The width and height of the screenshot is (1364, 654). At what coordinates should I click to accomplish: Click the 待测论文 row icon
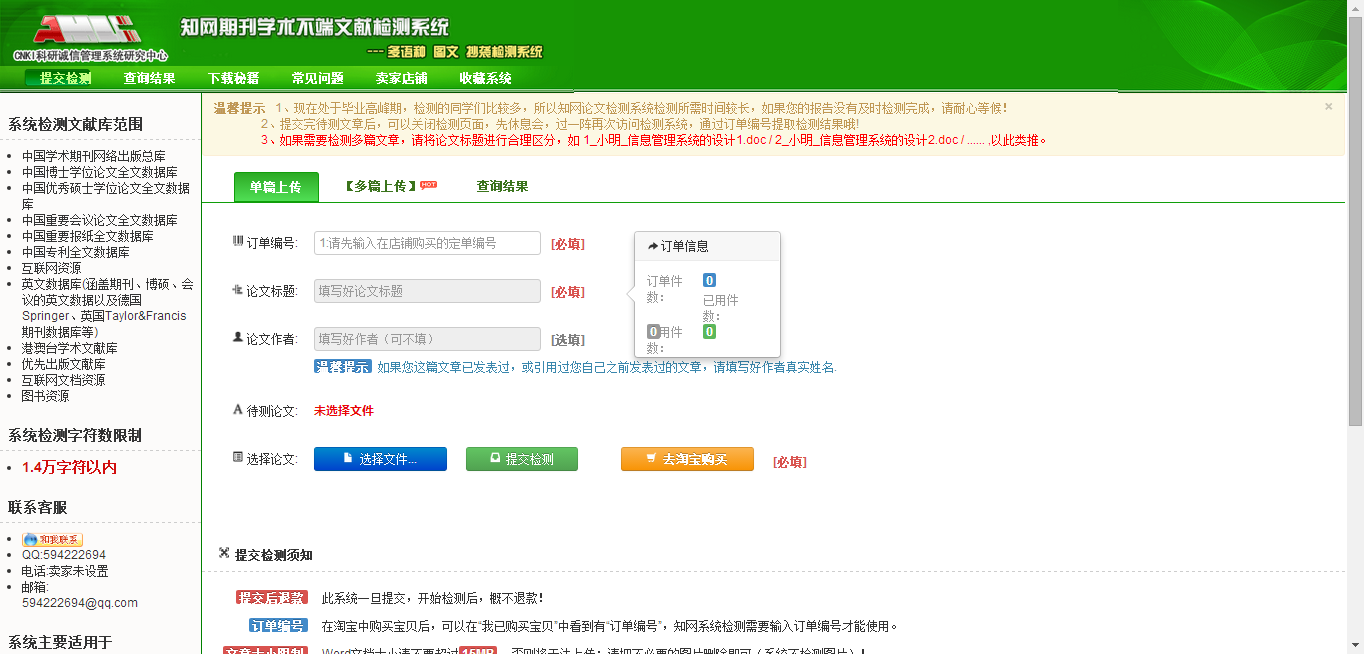[238, 410]
